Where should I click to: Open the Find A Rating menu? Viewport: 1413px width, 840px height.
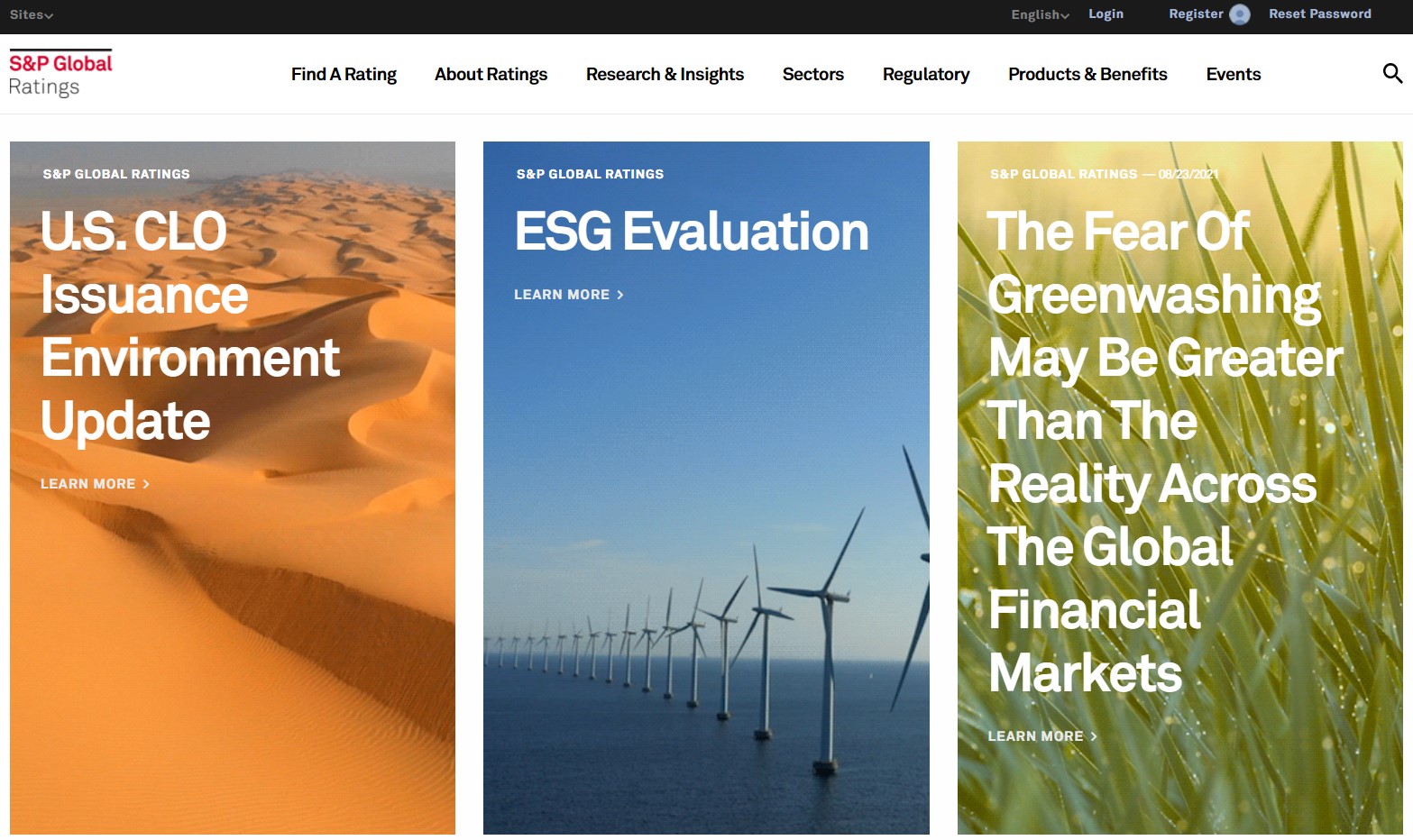point(344,74)
